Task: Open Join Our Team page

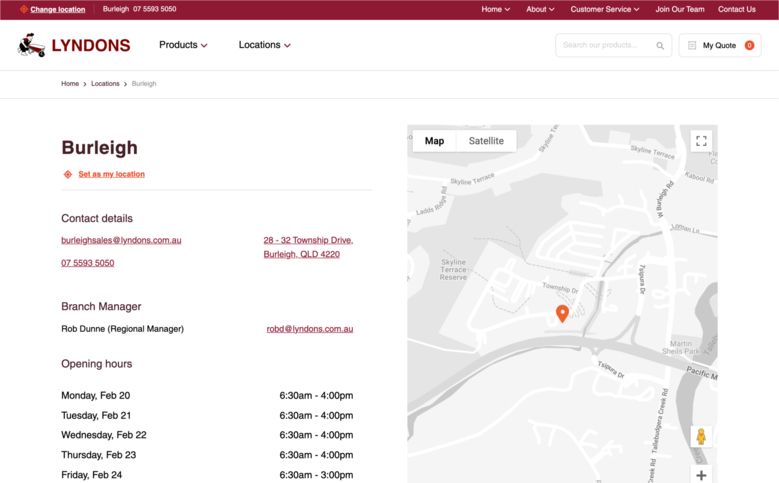Action: click(680, 9)
